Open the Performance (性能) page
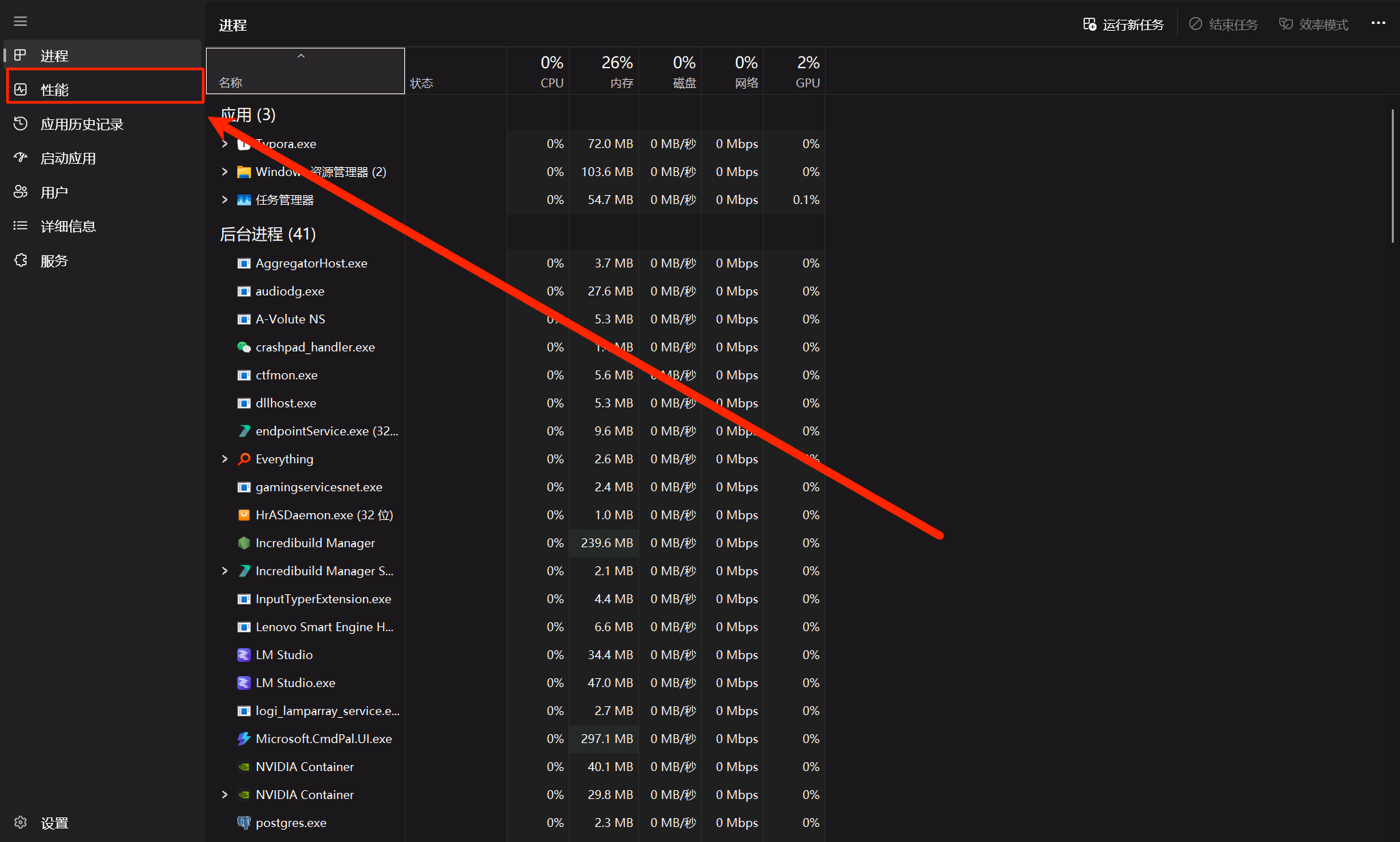Image resolution: width=1400 pixels, height=842 pixels. pos(104,89)
